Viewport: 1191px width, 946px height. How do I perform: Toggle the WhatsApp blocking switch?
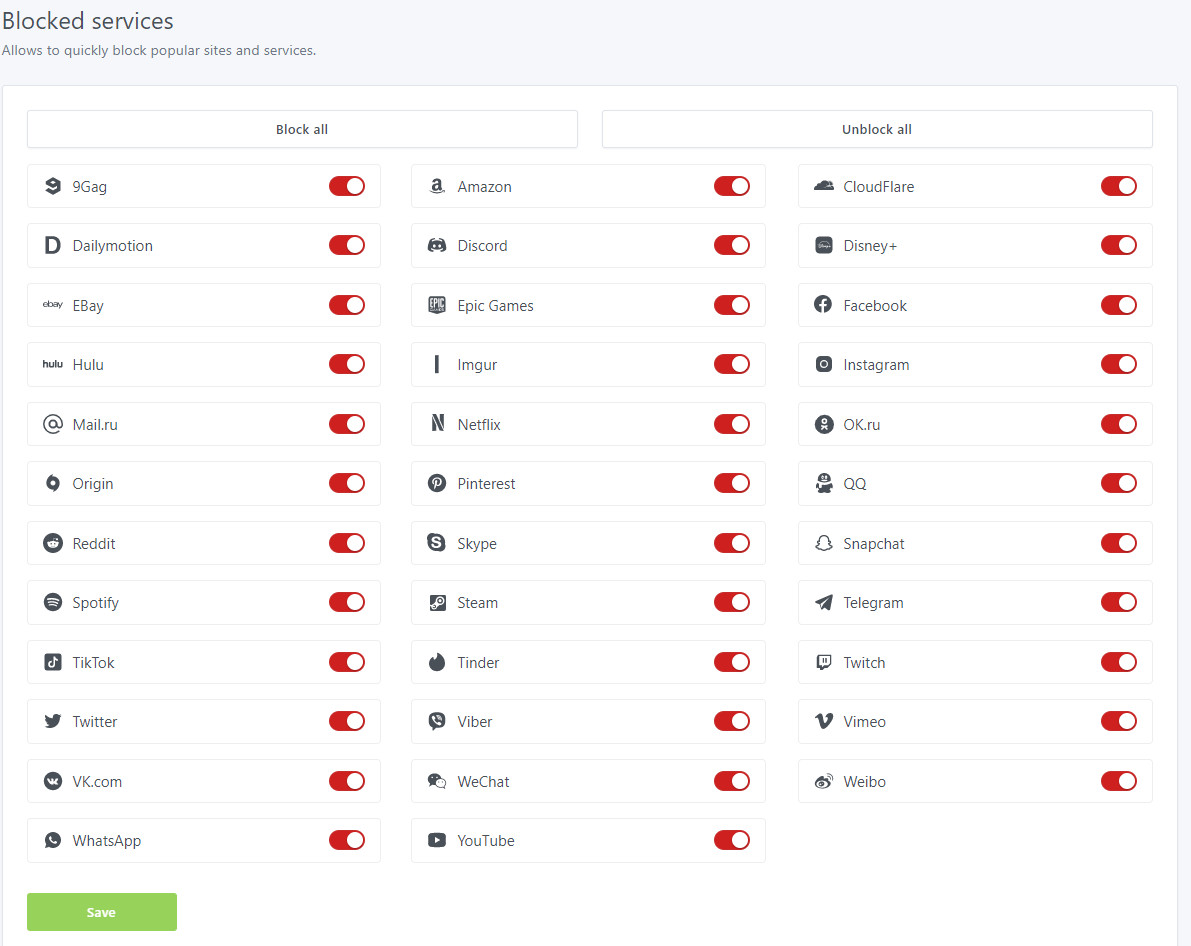[x=347, y=840]
